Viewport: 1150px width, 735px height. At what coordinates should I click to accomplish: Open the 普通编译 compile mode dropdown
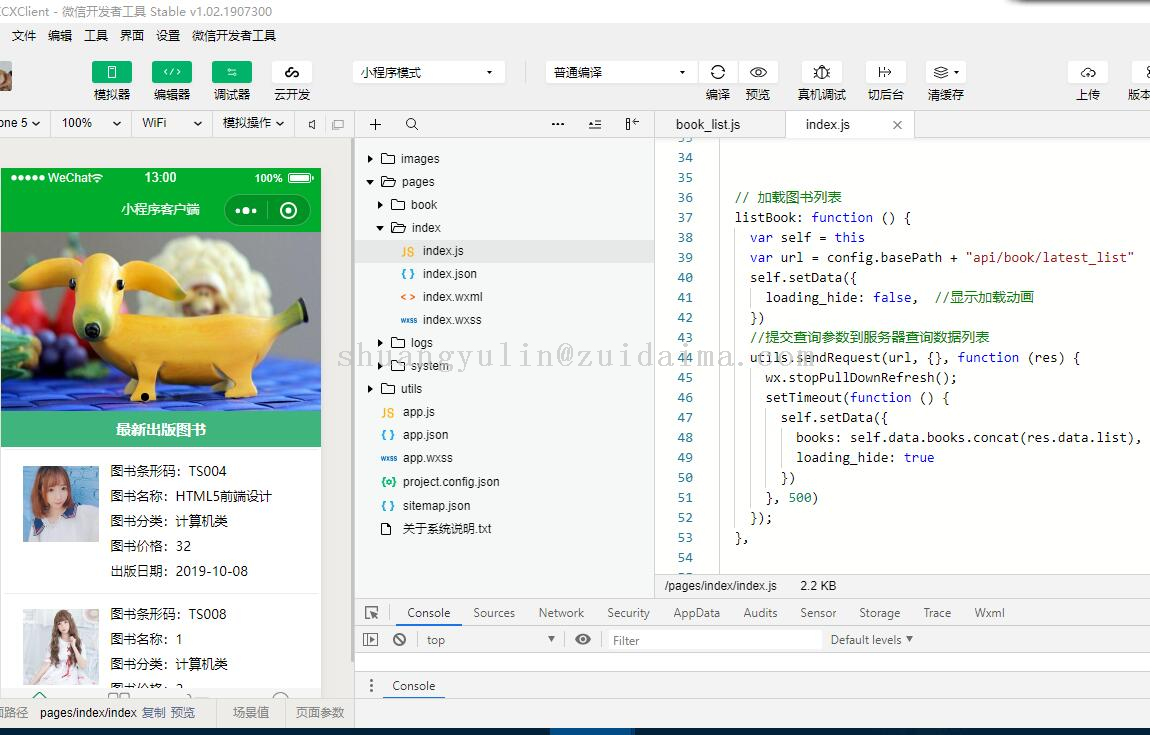(x=620, y=72)
